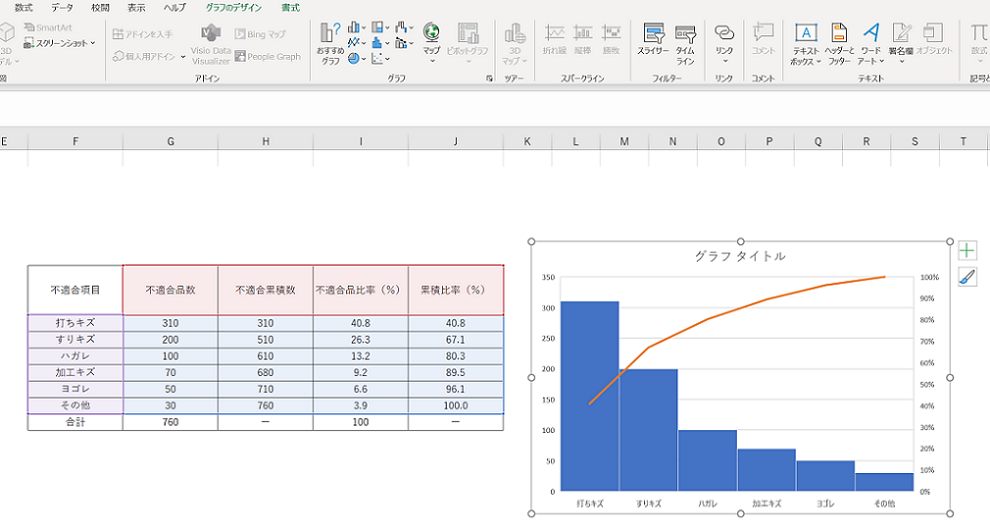Screen dimensions: 990x530
Task: Expand the Maps (マップ) dropdown
Action: pos(431,61)
